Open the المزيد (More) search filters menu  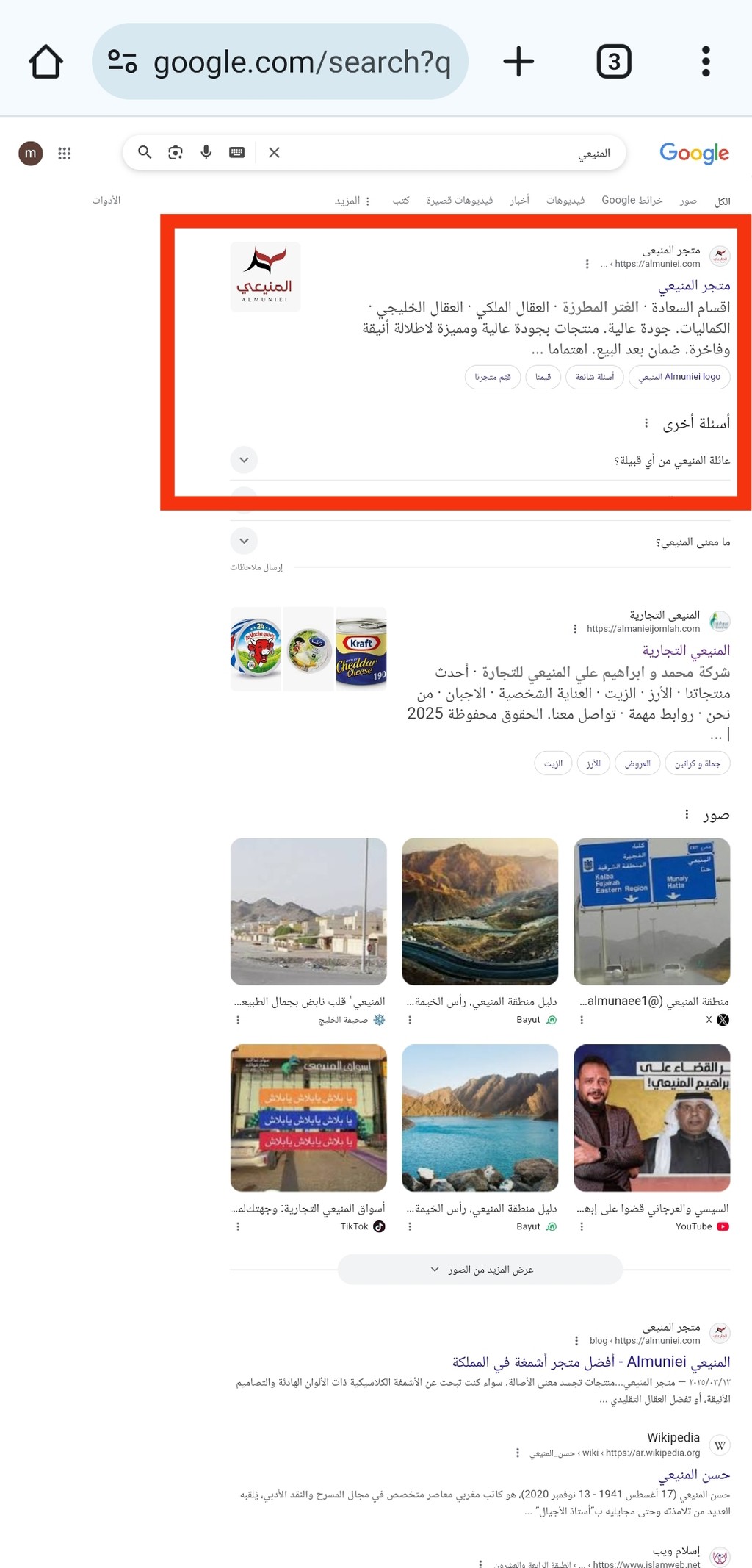click(x=352, y=201)
